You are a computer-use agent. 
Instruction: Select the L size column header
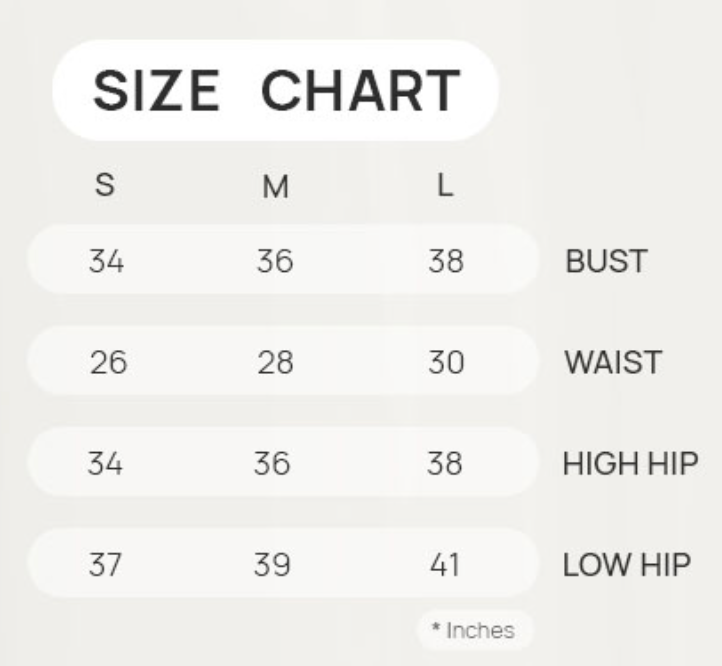pos(445,187)
